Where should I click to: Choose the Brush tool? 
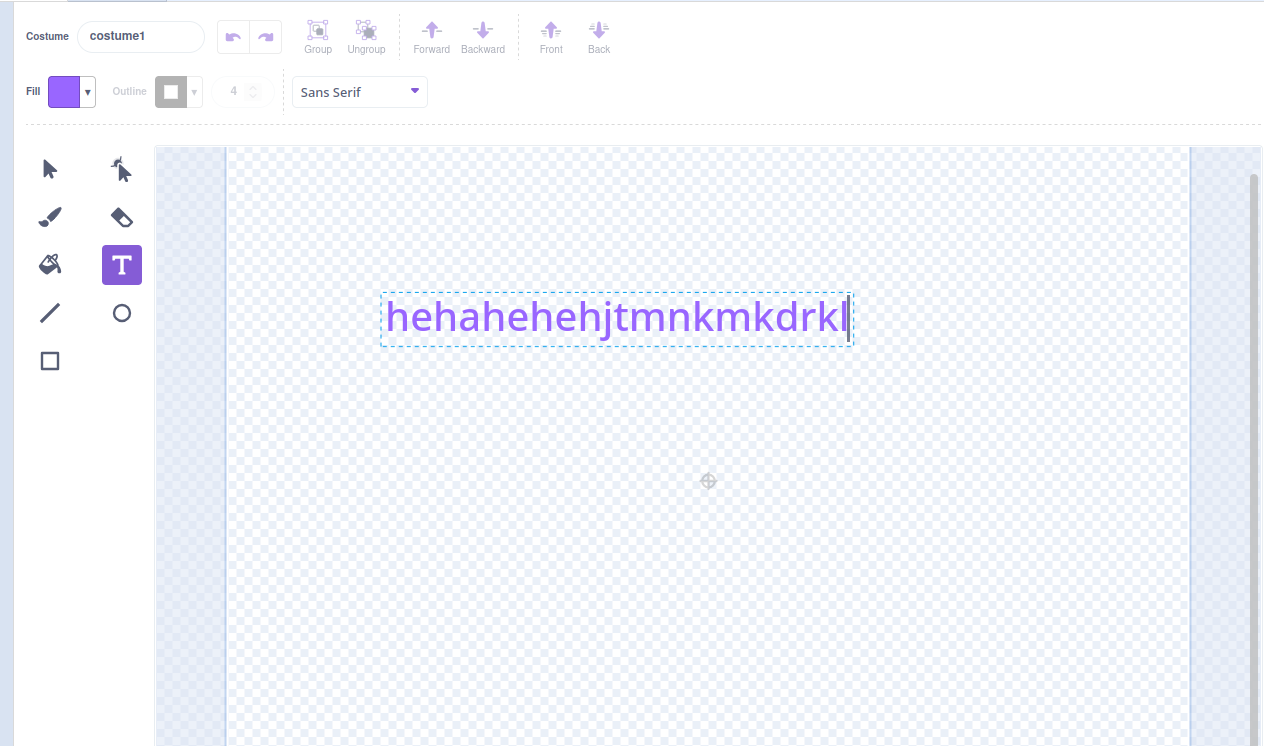point(50,218)
